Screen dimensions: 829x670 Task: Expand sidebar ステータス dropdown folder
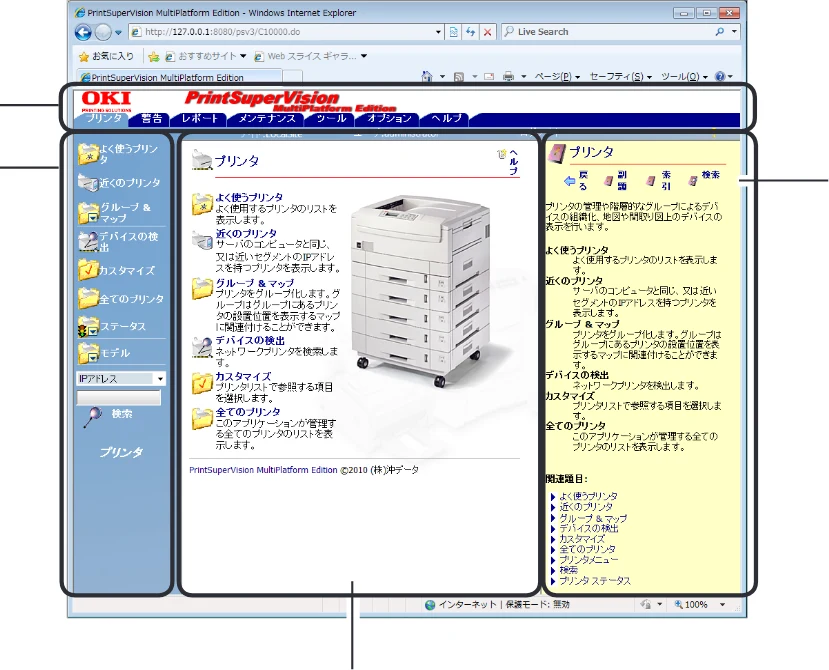point(88,326)
